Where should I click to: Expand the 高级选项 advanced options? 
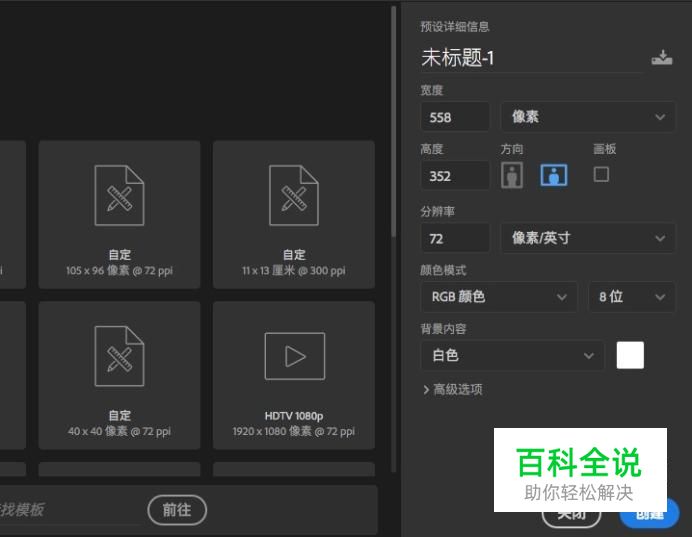coord(453,390)
